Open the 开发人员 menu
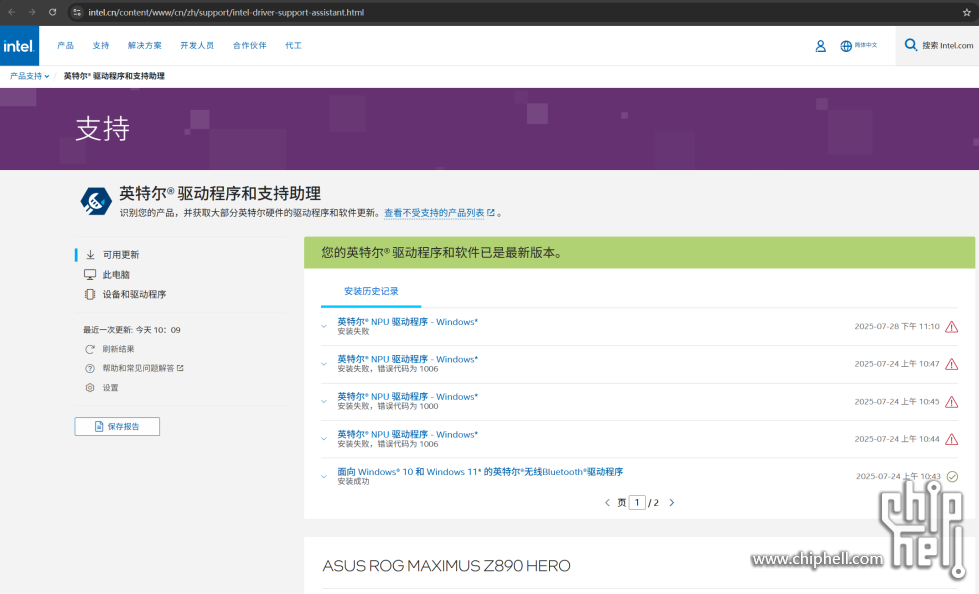Screen dimensions: 979x594 (x=197, y=46)
